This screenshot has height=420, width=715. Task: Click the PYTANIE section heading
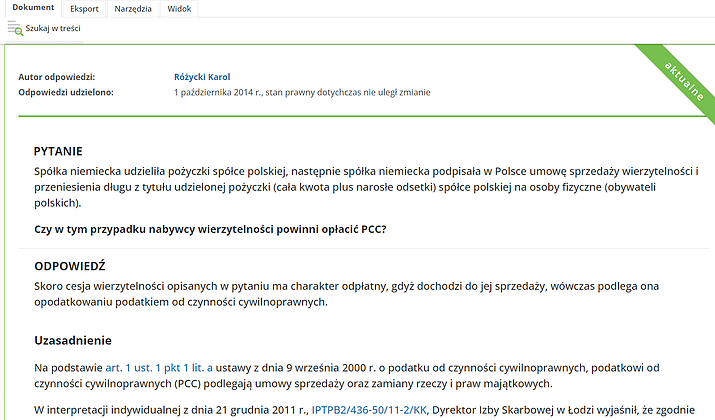[x=58, y=151]
